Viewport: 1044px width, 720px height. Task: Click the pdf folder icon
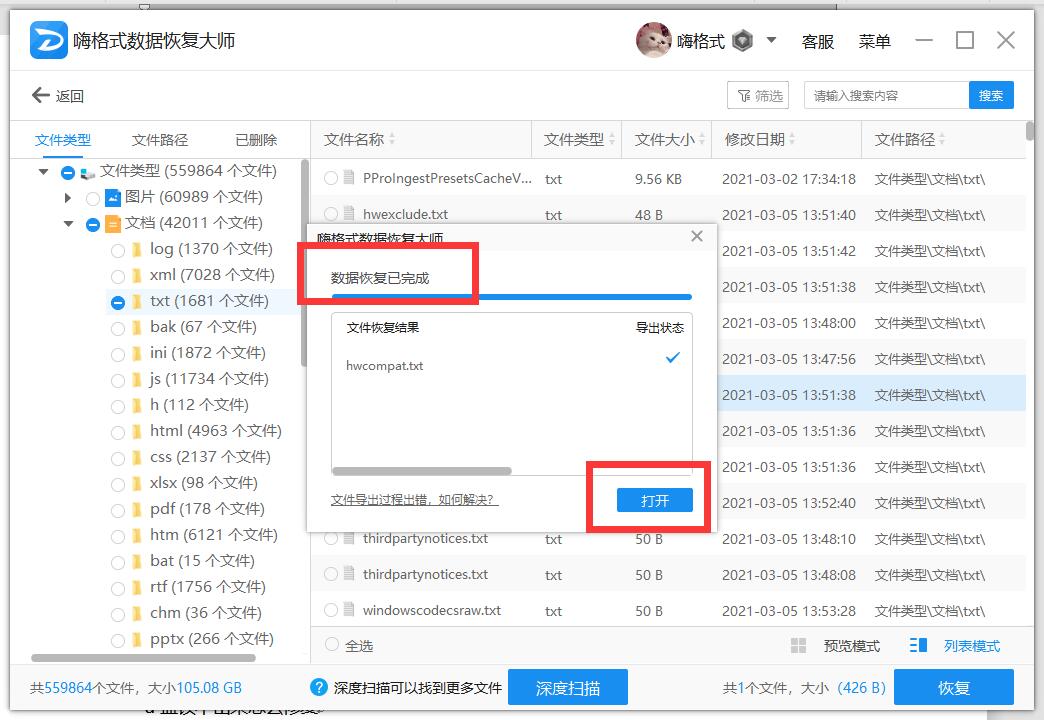(x=136, y=510)
